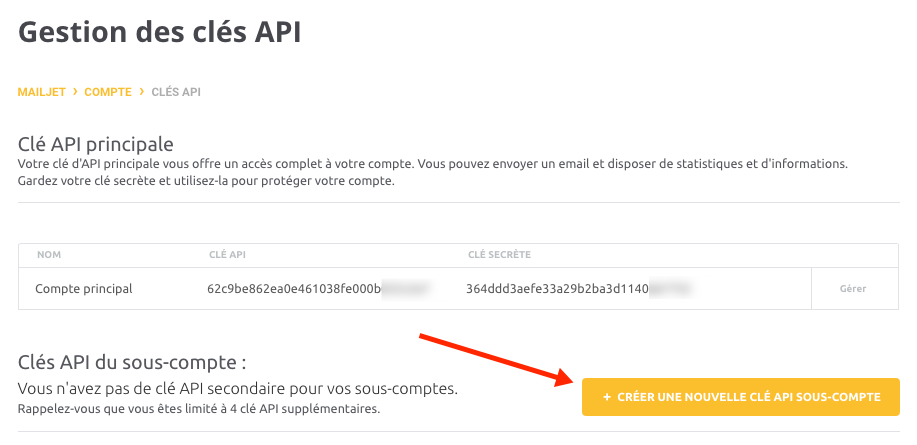Create a new sub-account API key

click(740, 397)
